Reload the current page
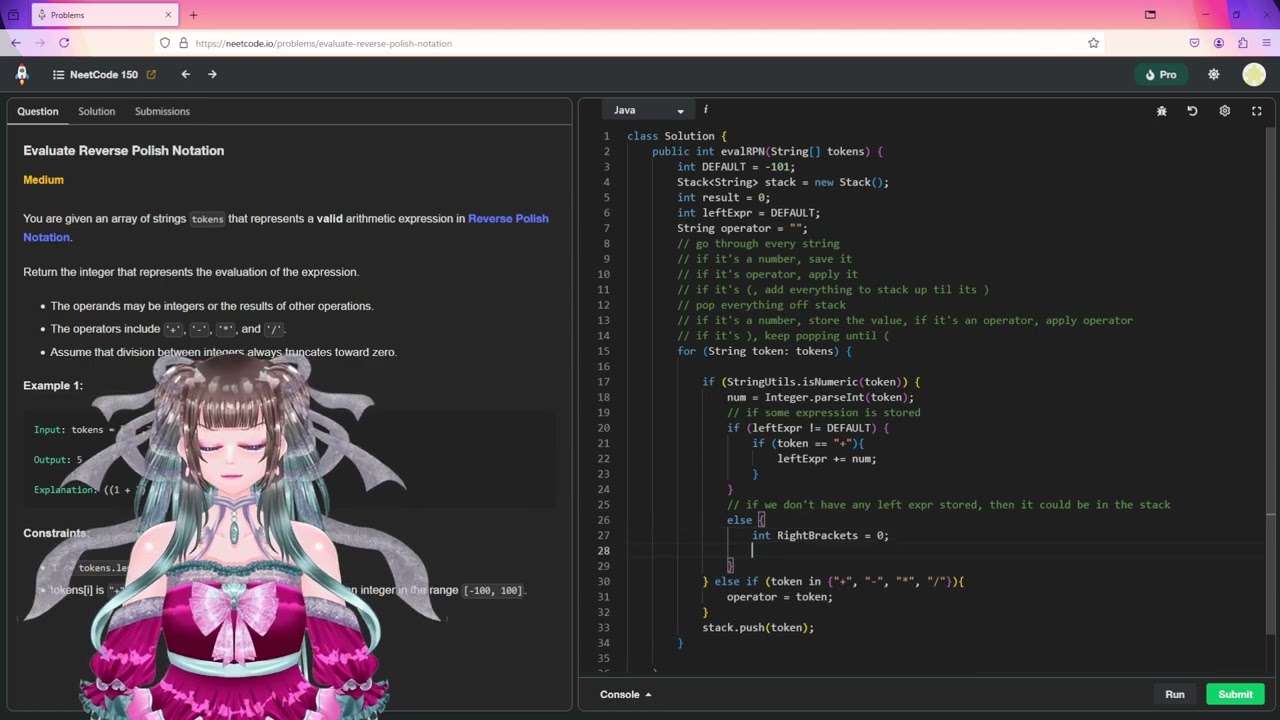 [64, 43]
